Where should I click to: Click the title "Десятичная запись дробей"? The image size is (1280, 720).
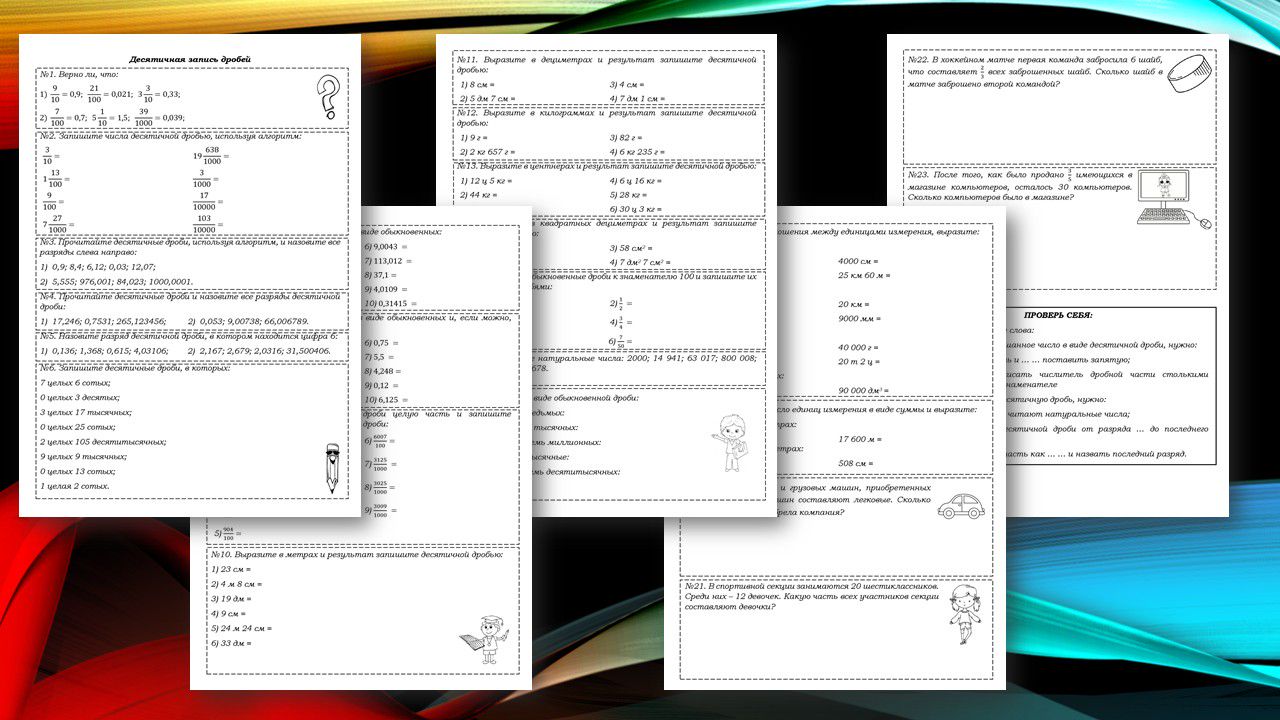[x=190, y=60]
